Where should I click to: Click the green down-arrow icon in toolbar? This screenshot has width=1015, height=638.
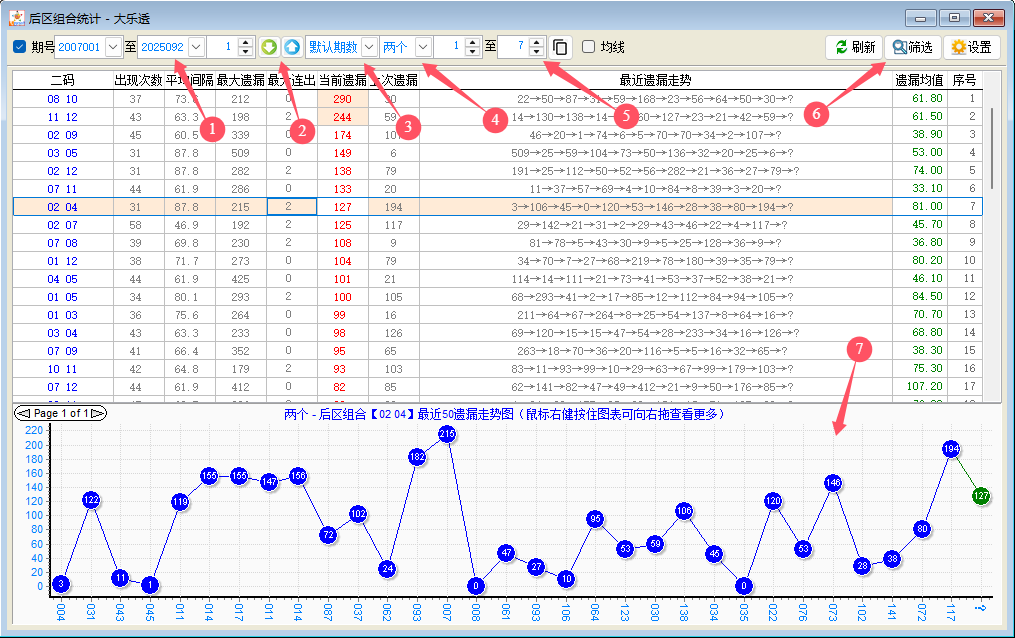coord(270,47)
